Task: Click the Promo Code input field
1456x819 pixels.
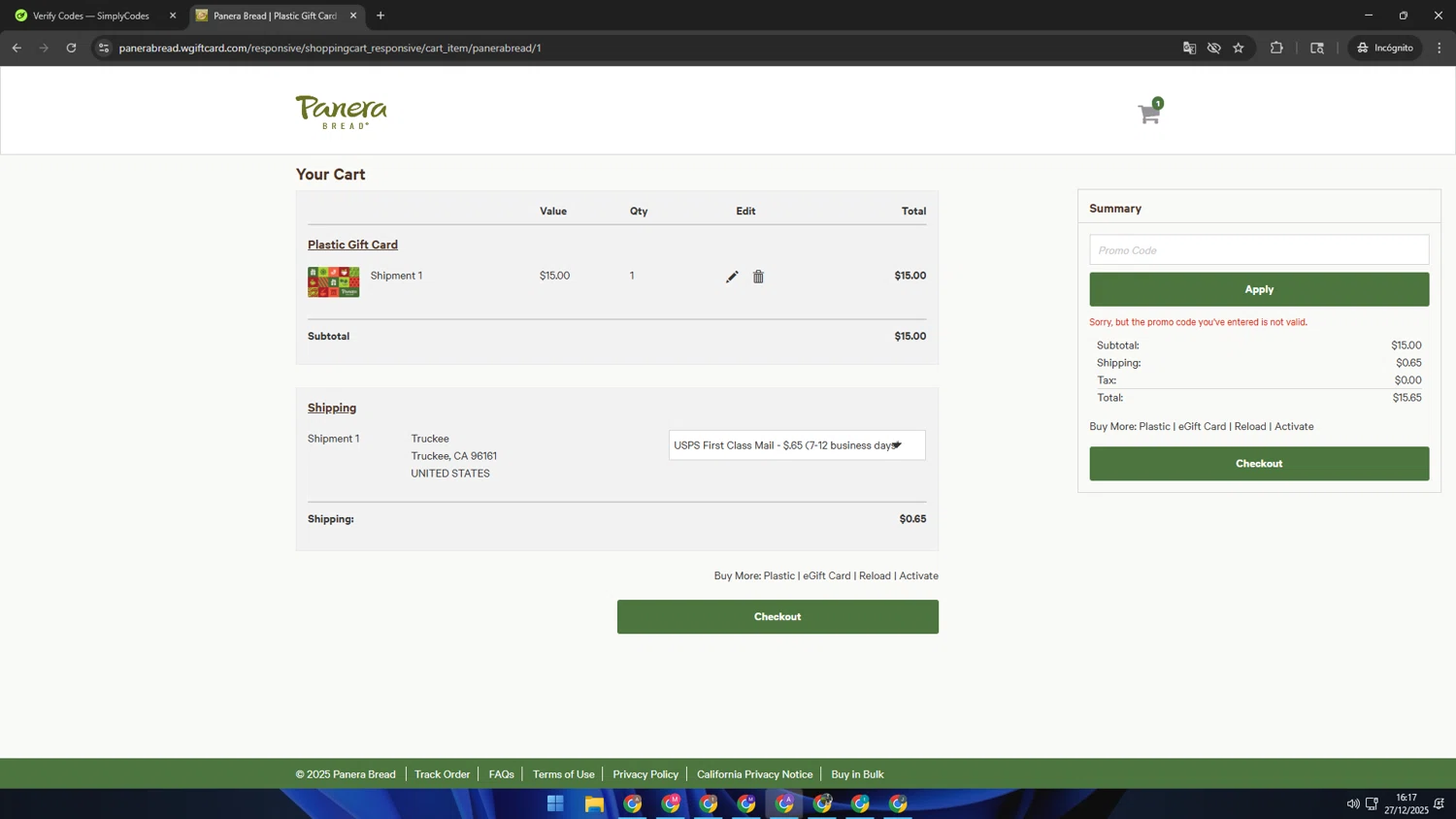Action: [1259, 250]
